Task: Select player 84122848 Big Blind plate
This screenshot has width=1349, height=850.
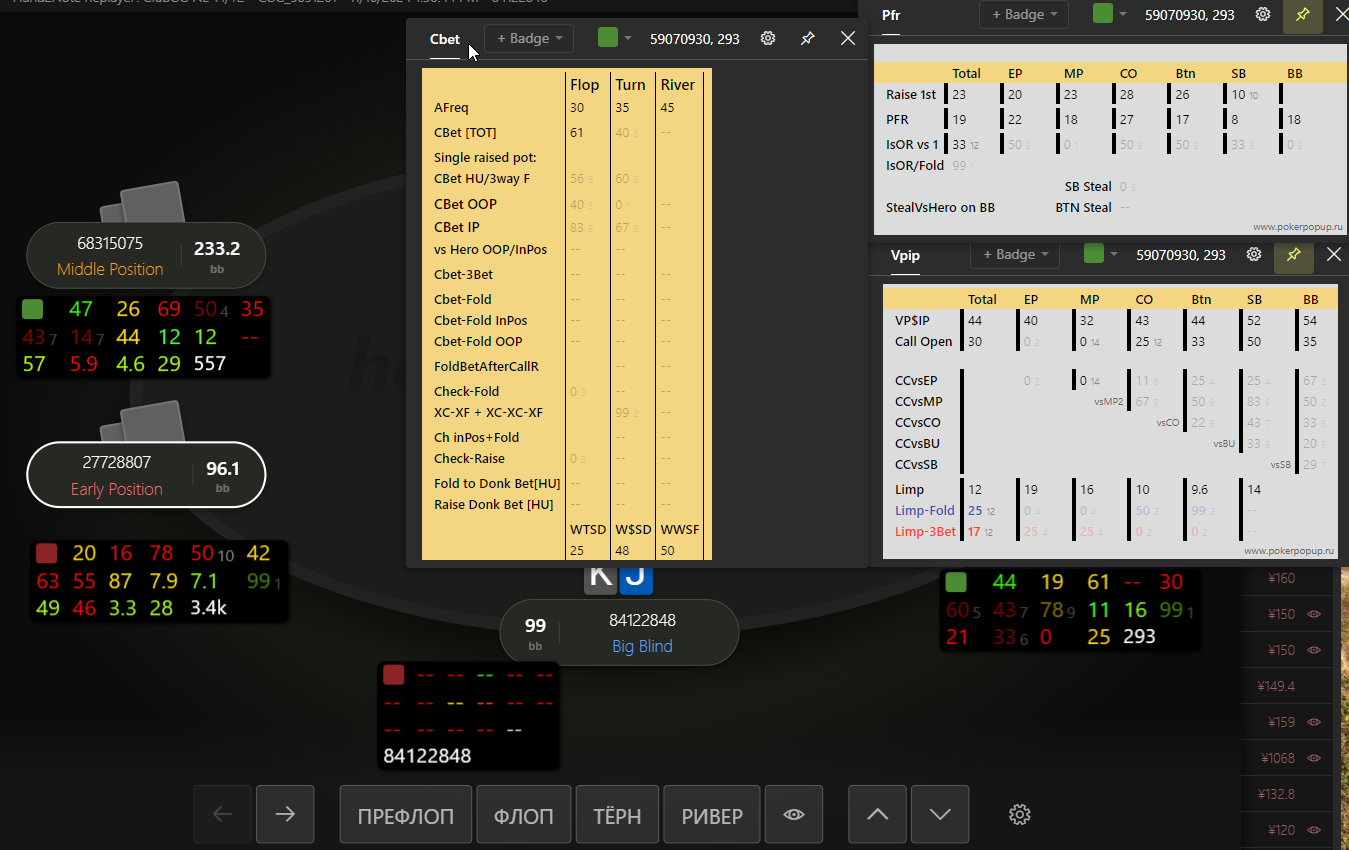Action: [x=619, y=633]
